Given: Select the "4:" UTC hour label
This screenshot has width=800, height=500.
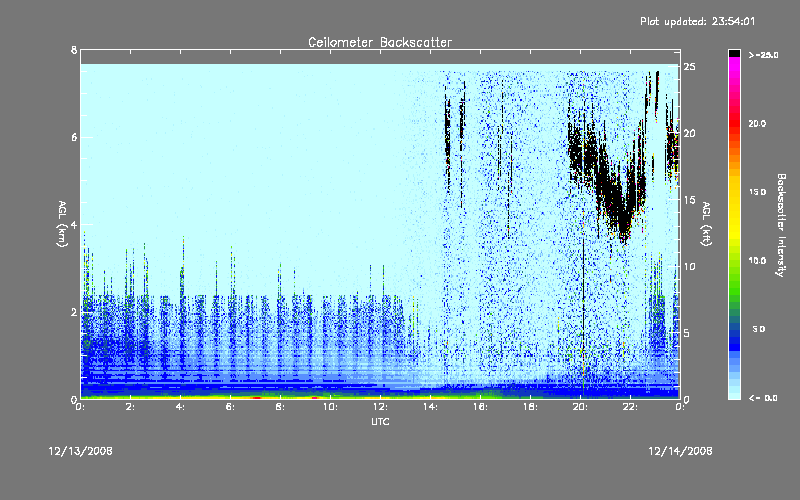Looking at the screenshot, I should pos(181,407).
